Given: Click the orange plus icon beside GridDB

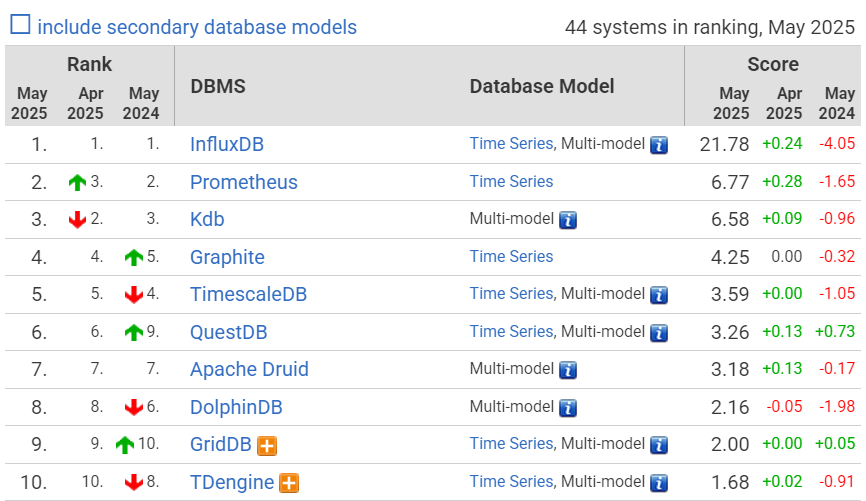Looking at the screenshot, I should tap(267, 446).
